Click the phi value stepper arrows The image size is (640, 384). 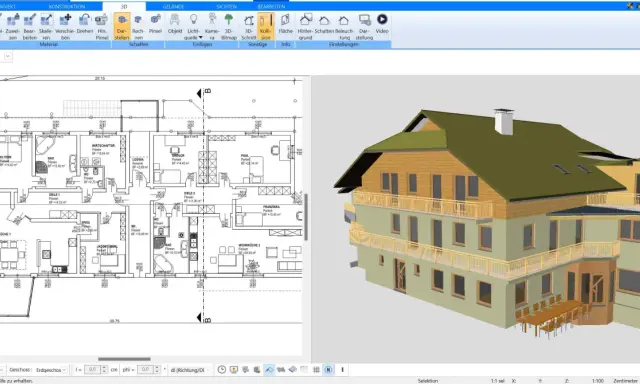point(157,370)
